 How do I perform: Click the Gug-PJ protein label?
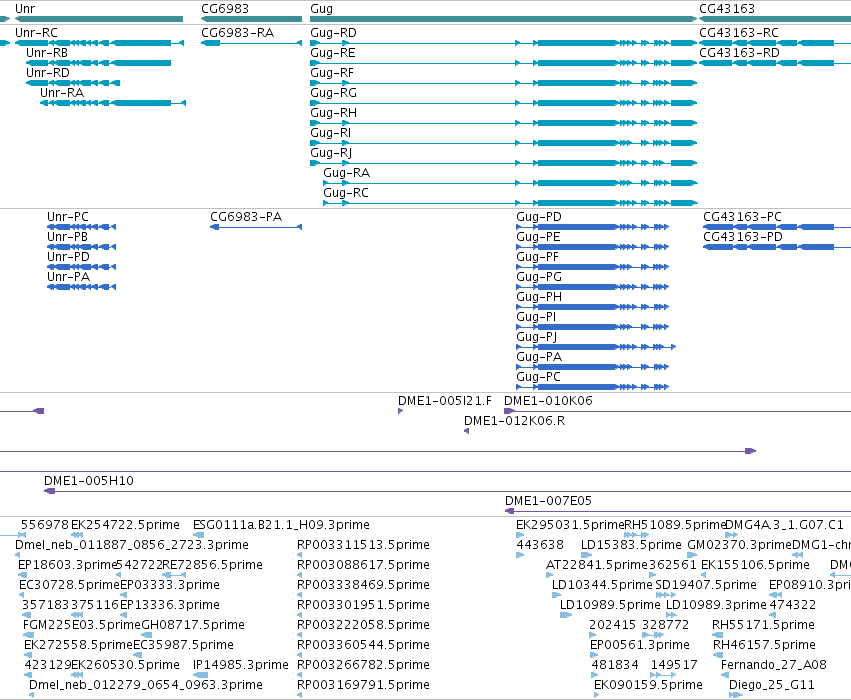pyautogui.click(x=537, y=338)
